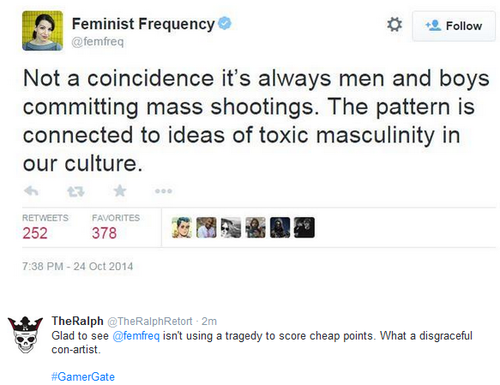
Task: Open Feminist Frequency profile picture
Action: 43,31
